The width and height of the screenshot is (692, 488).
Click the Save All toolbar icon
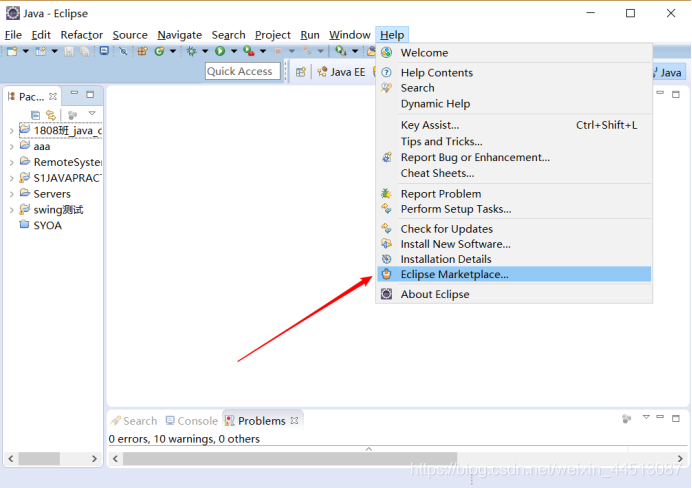pyautogui.click(x=84, y=52)
